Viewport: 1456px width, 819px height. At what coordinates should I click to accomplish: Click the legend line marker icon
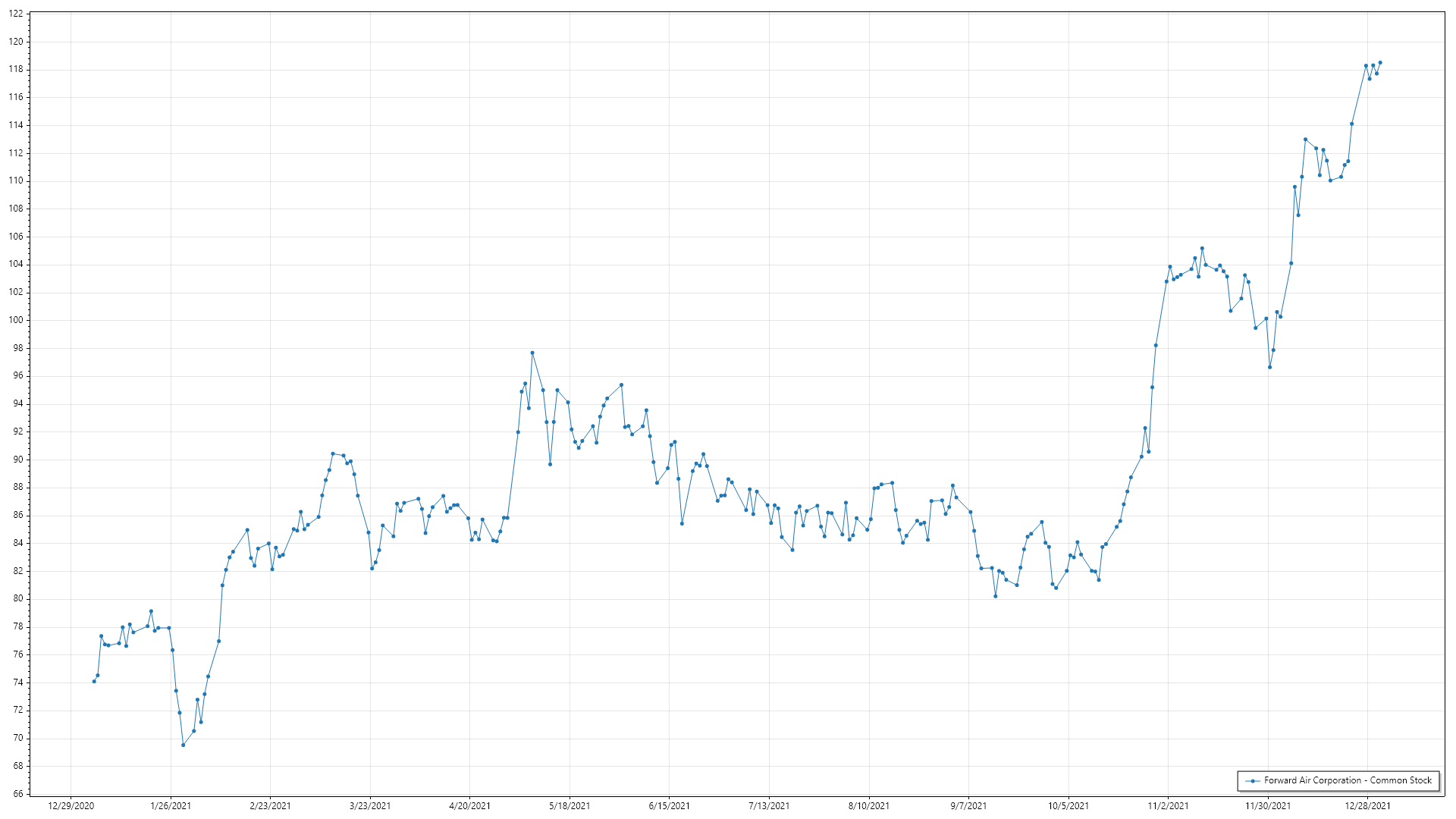coord(1253,781)
